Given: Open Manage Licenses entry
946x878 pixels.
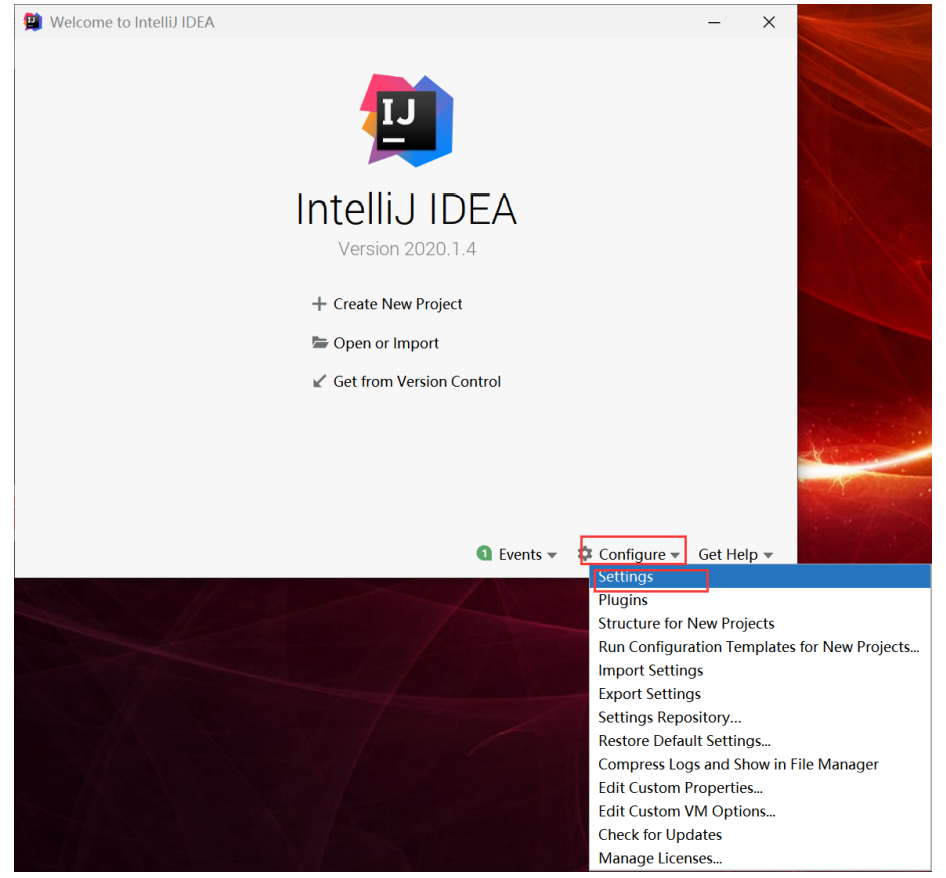Looking at the screenshot, I should click(x=760, y=858).
